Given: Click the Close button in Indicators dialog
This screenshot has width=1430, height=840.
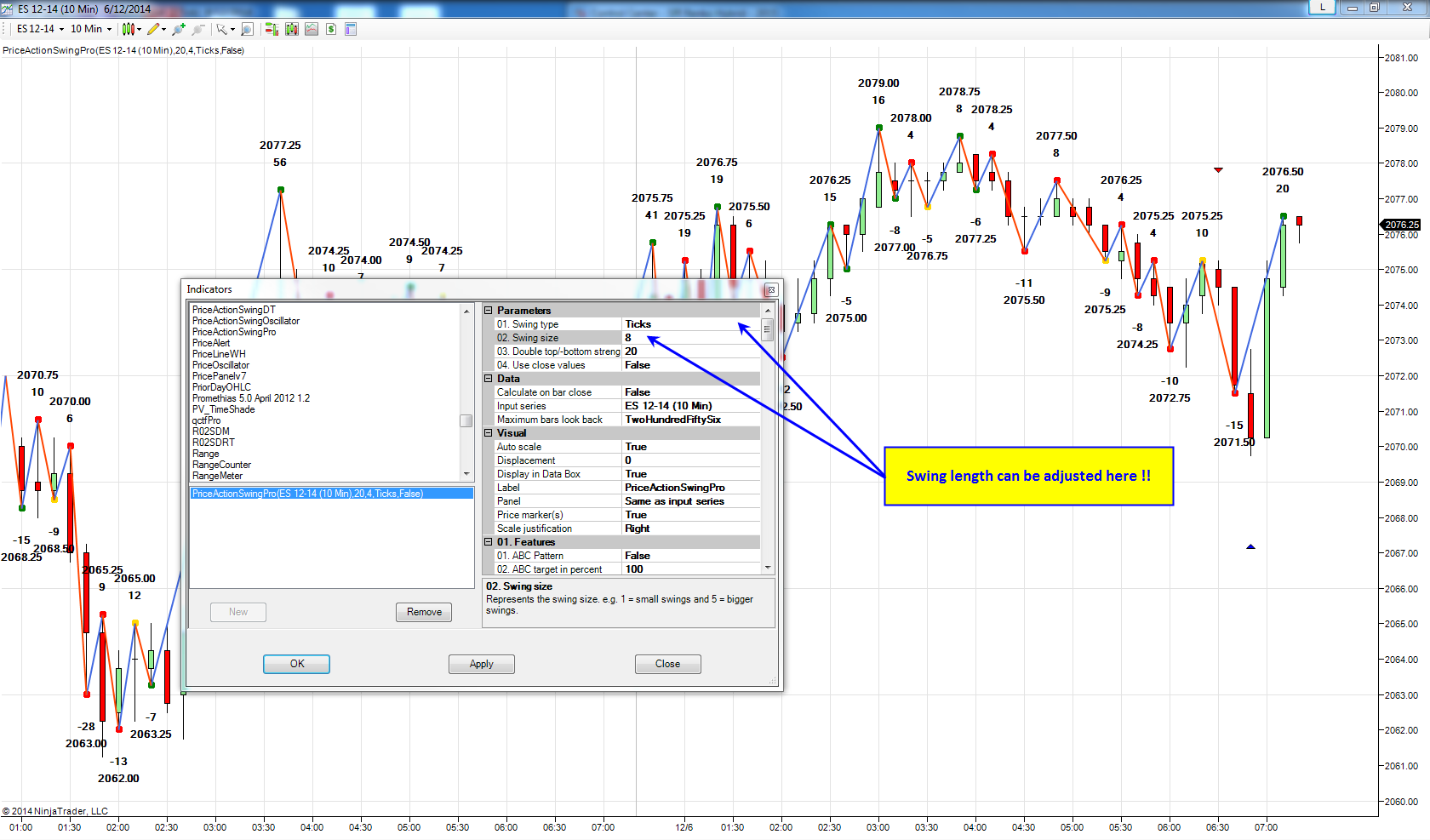Looking at the screenshot, I should (667, 664).
